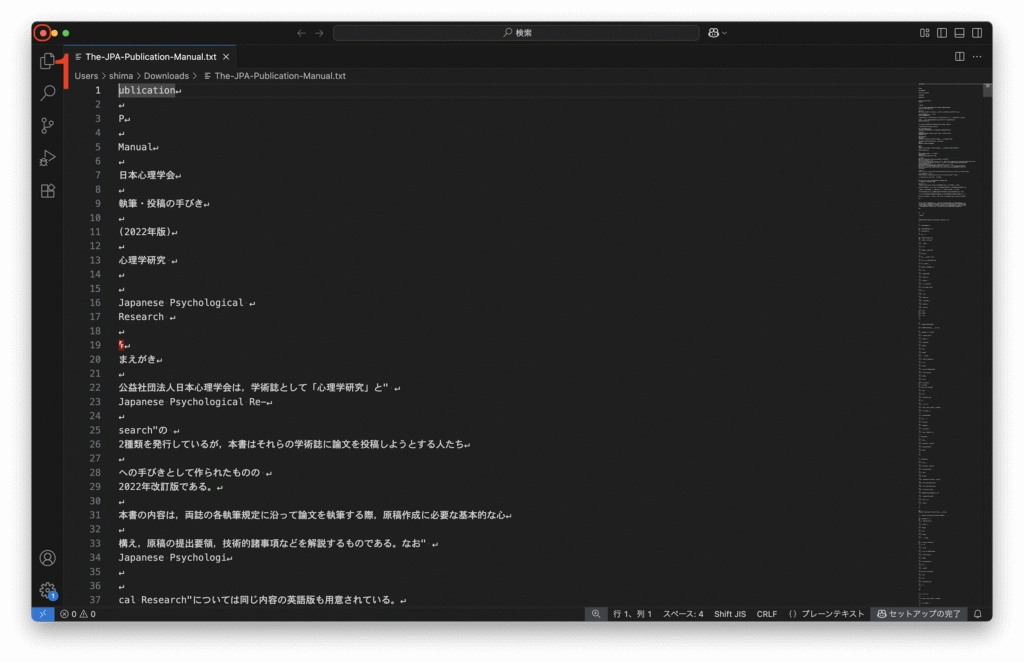The image size is (1024, 663).
Task: Click Research text on line 17
Action: pyautogui.click(x=141, y=317)
